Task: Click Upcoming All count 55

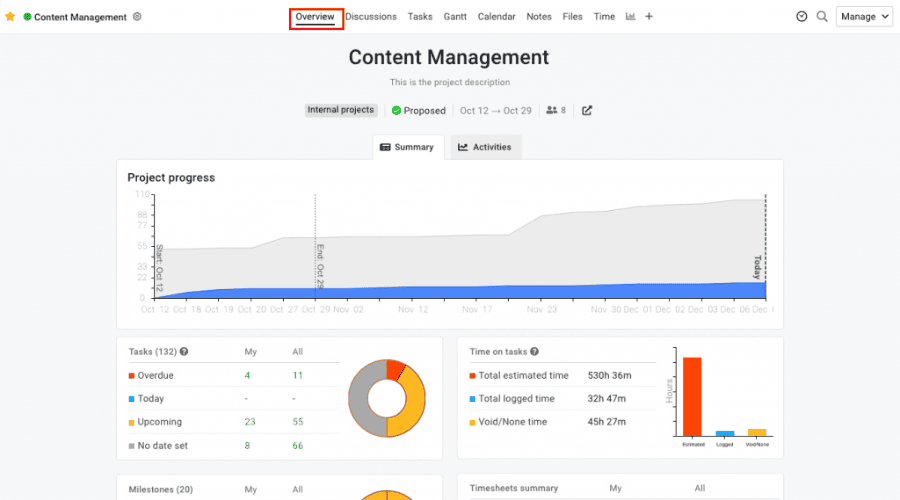Action: 297,422
